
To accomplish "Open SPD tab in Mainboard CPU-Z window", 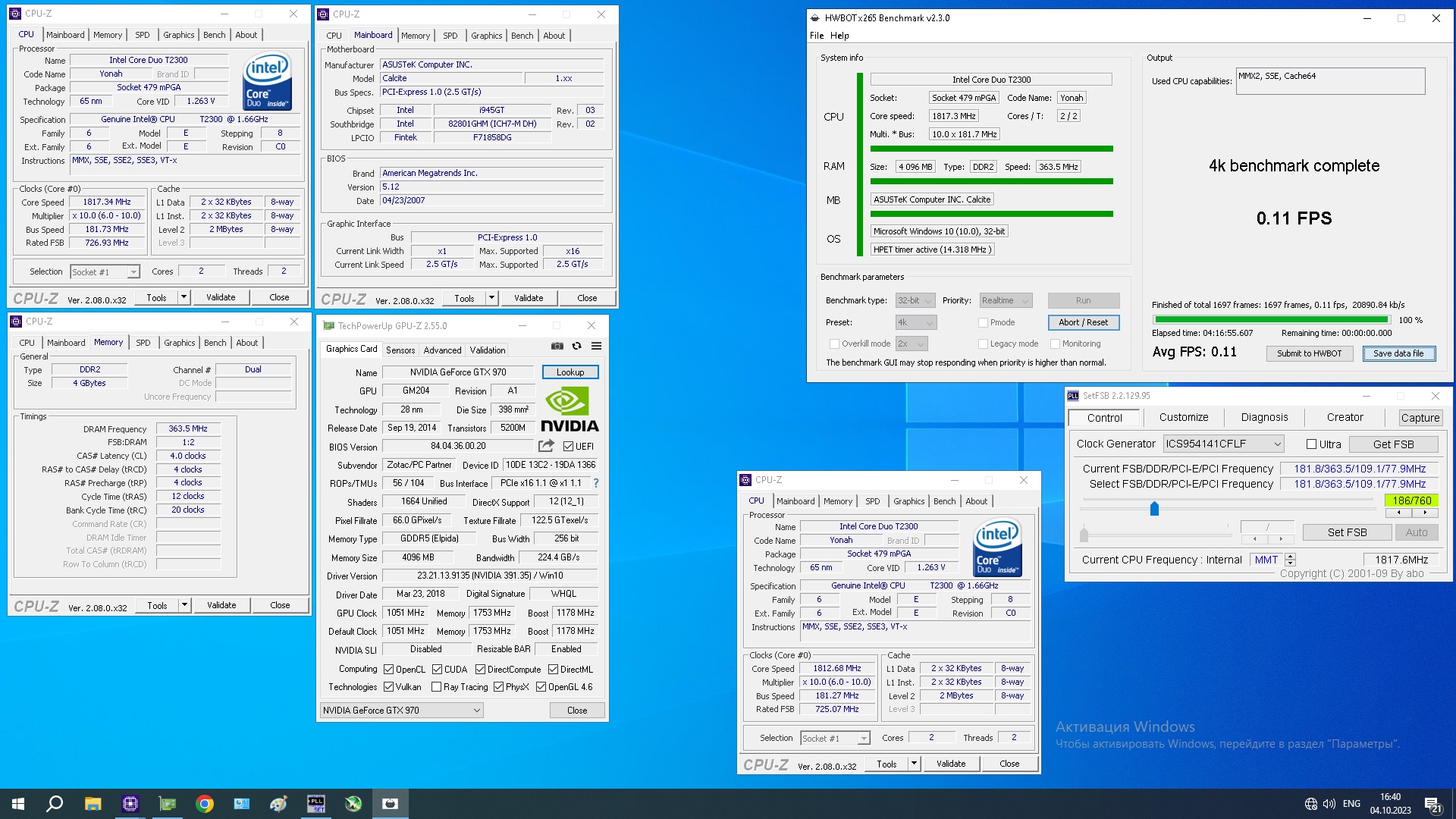I will [450, 36].
